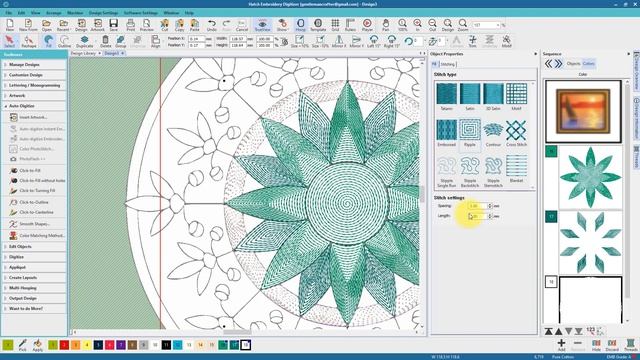This screenshot has width=640, height=360.
Task: Open the Recent designs dropdown
Action: pyautogui.click(x=63, y=25)
